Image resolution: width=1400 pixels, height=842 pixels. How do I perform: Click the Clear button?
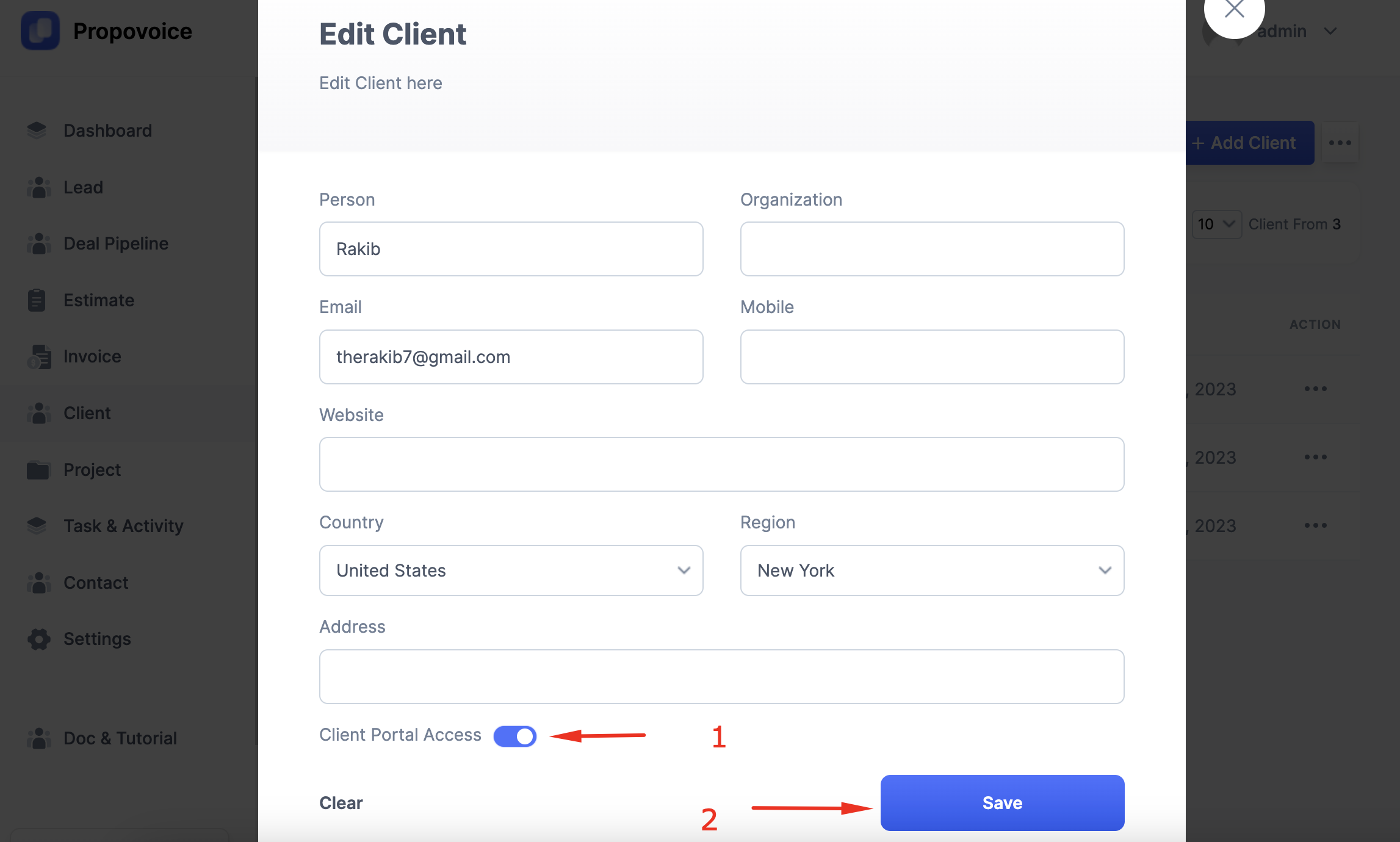341,803
